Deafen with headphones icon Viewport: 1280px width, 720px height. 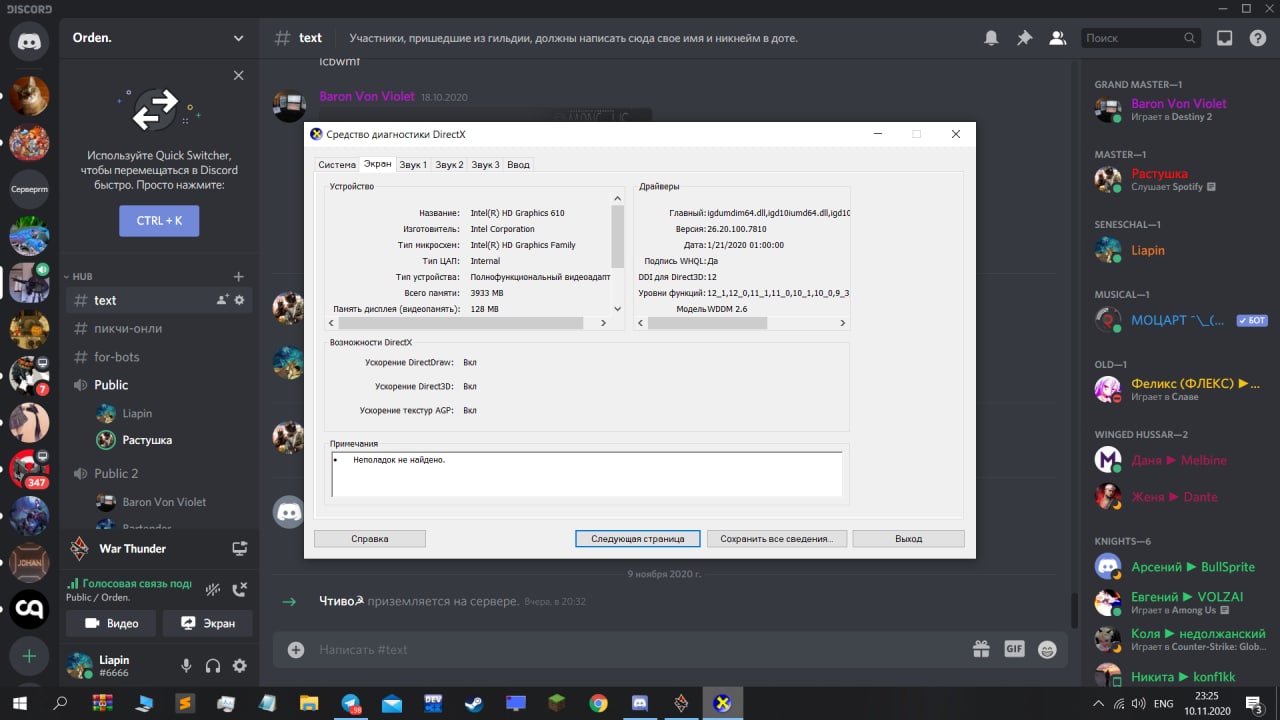click(x=213, y=666)
